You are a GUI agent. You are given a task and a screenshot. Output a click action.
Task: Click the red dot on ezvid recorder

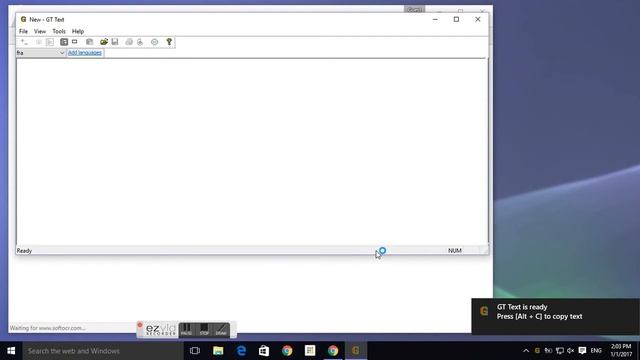click(140, 325)
